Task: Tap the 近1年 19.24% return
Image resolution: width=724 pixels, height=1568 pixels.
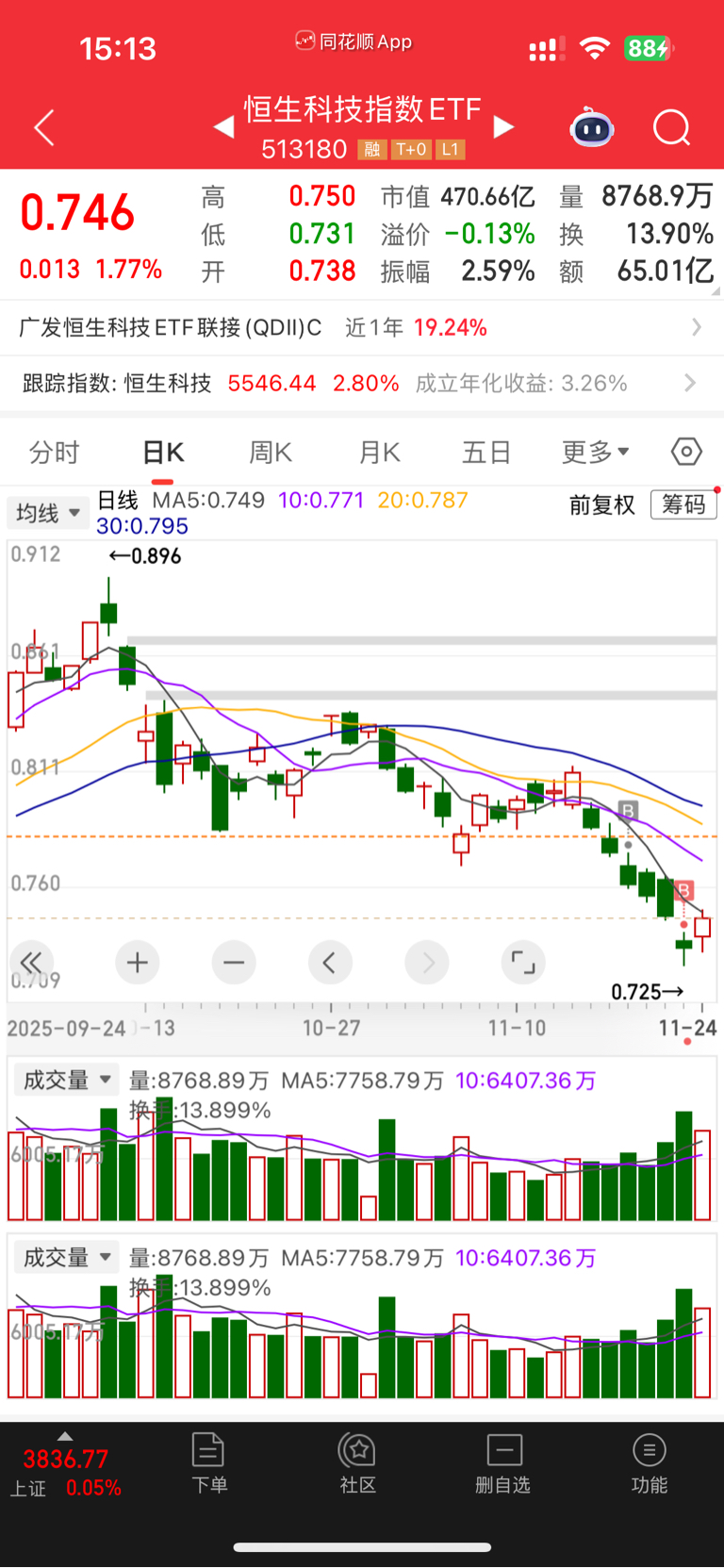Action: [x=416, y=327]
